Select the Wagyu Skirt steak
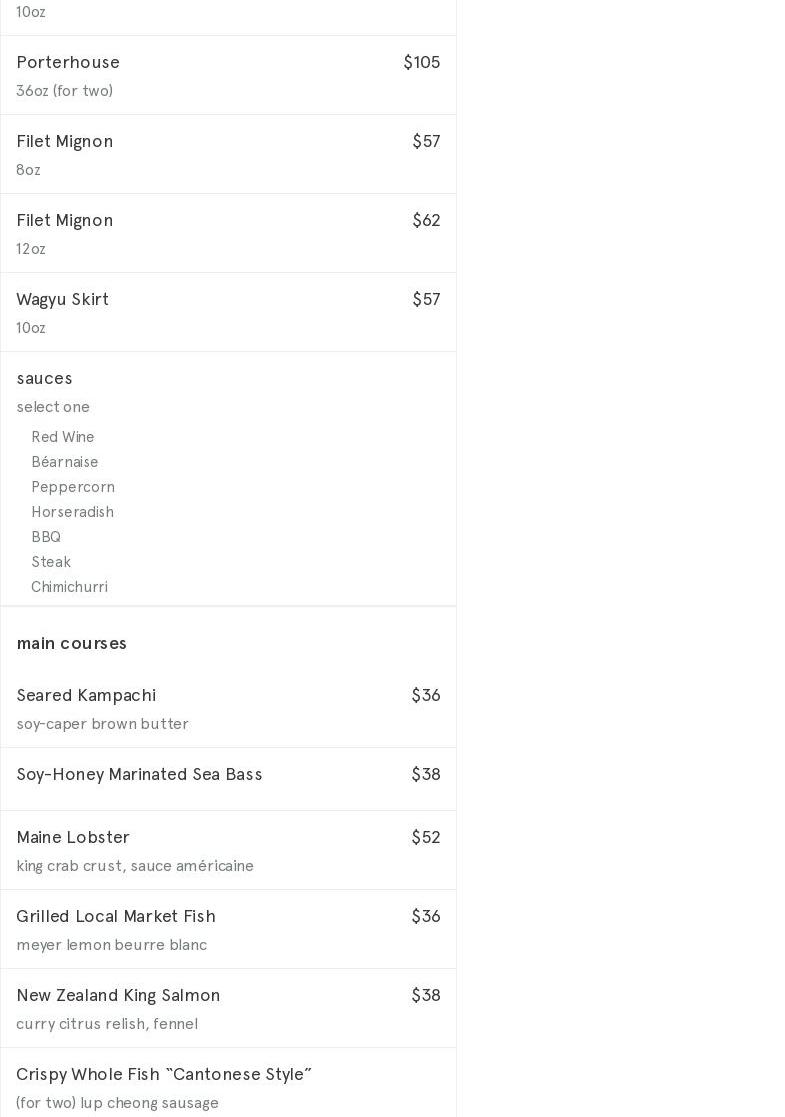785x1117 pixels. (x=63, y=300)
